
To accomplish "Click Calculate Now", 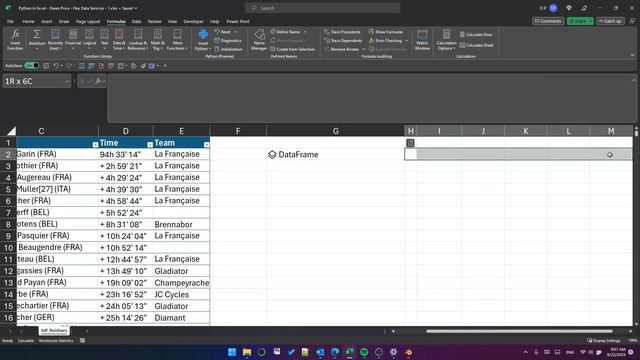I will point(476,35).
